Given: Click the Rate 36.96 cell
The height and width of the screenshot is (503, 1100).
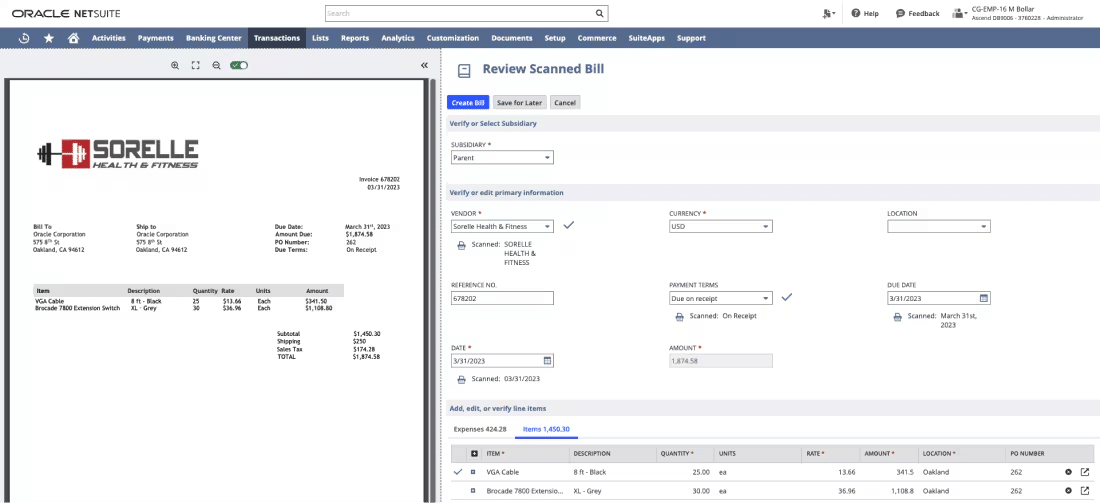Looking at the screenshot, I should pos(831,491).
